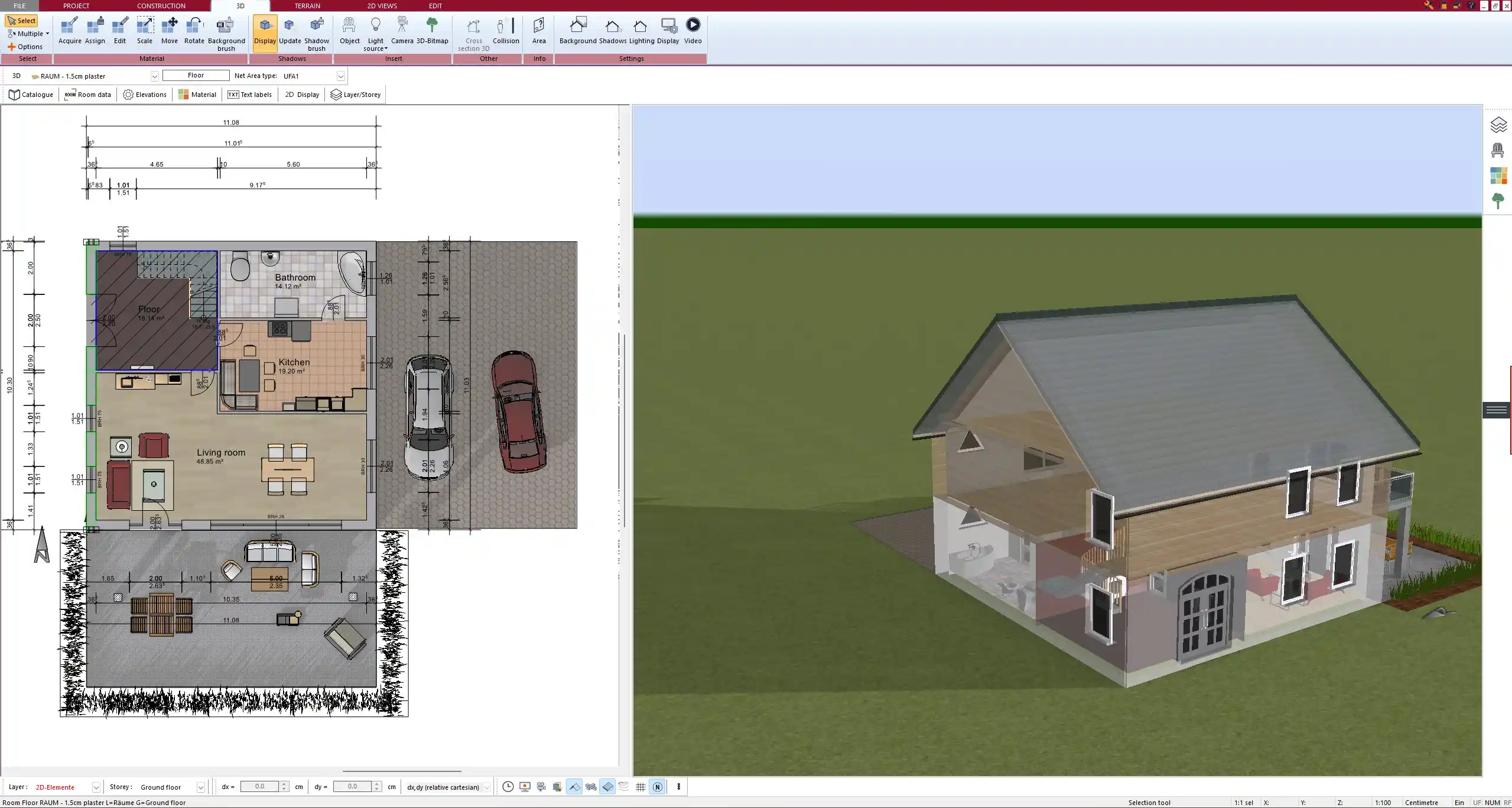Open the Lighting settings
Screen dimensions: 1512x808
639,30
